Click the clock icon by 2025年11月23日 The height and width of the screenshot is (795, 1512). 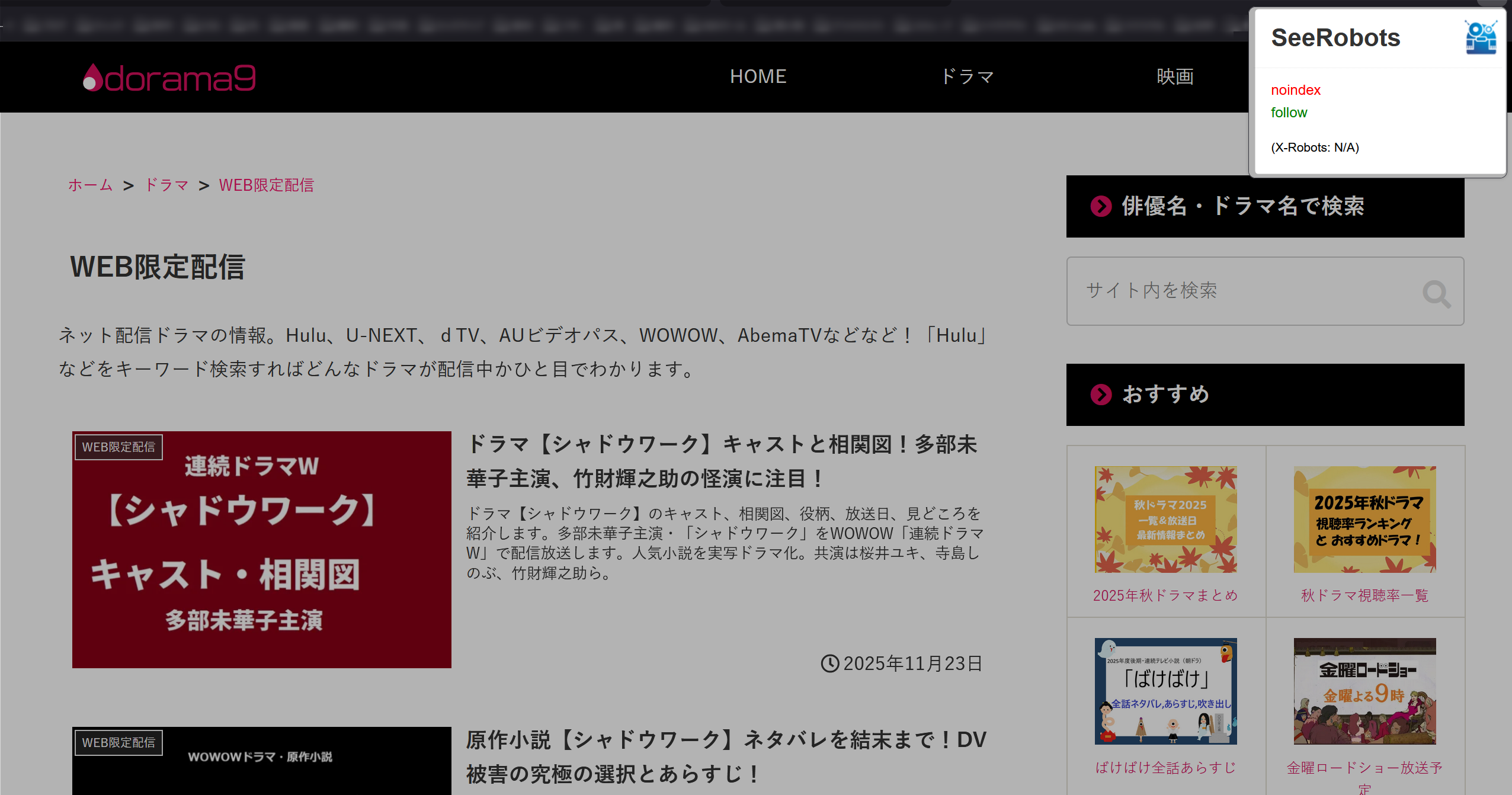pyautogui.click(x=829, y=663)
